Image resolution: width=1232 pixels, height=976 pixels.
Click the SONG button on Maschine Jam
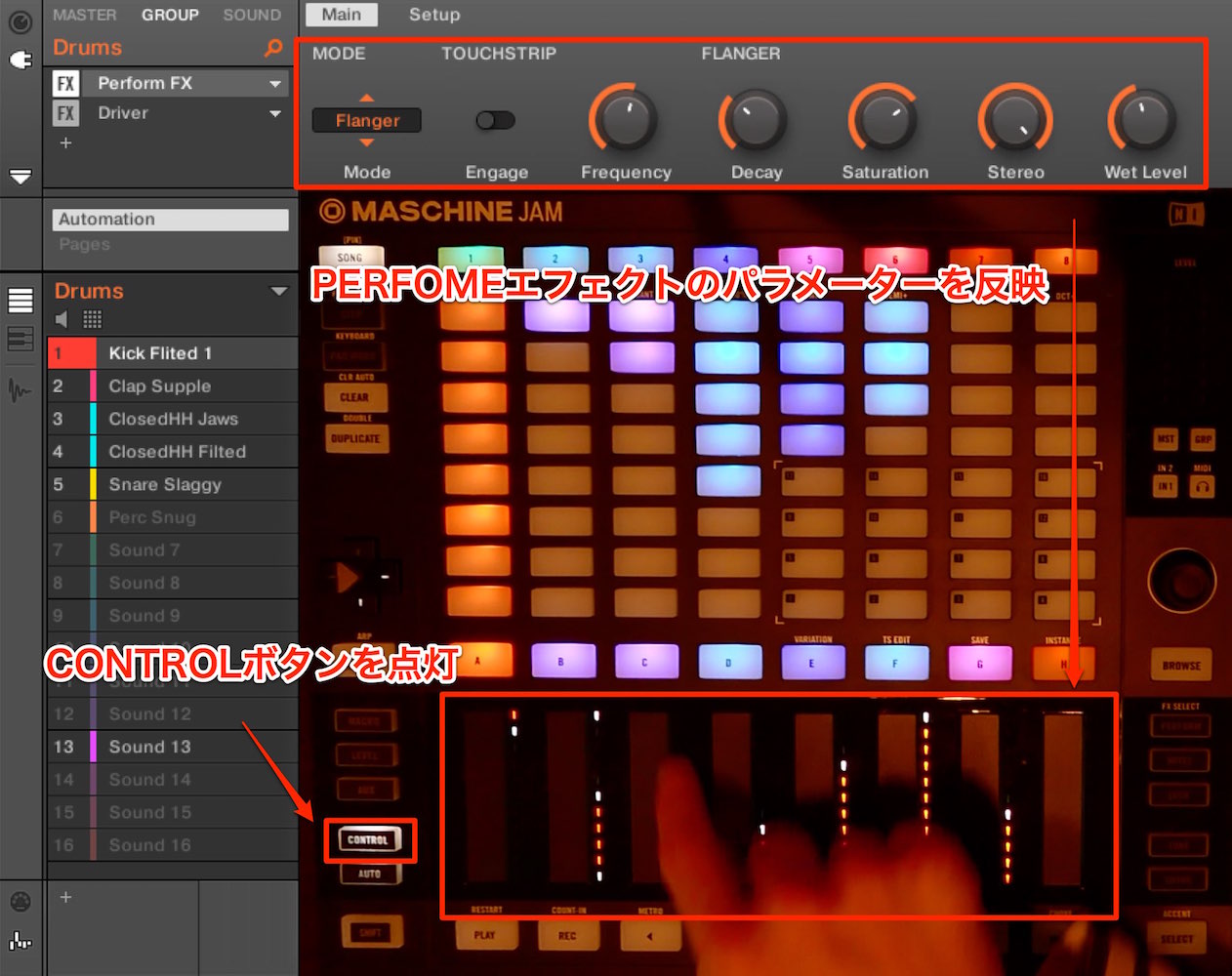(350, 257)
